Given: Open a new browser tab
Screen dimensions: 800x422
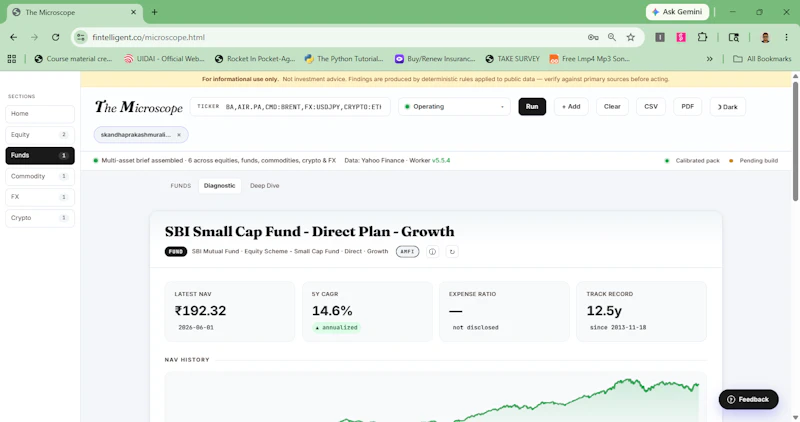Looking at the screenshot, I should pos(155,12).
